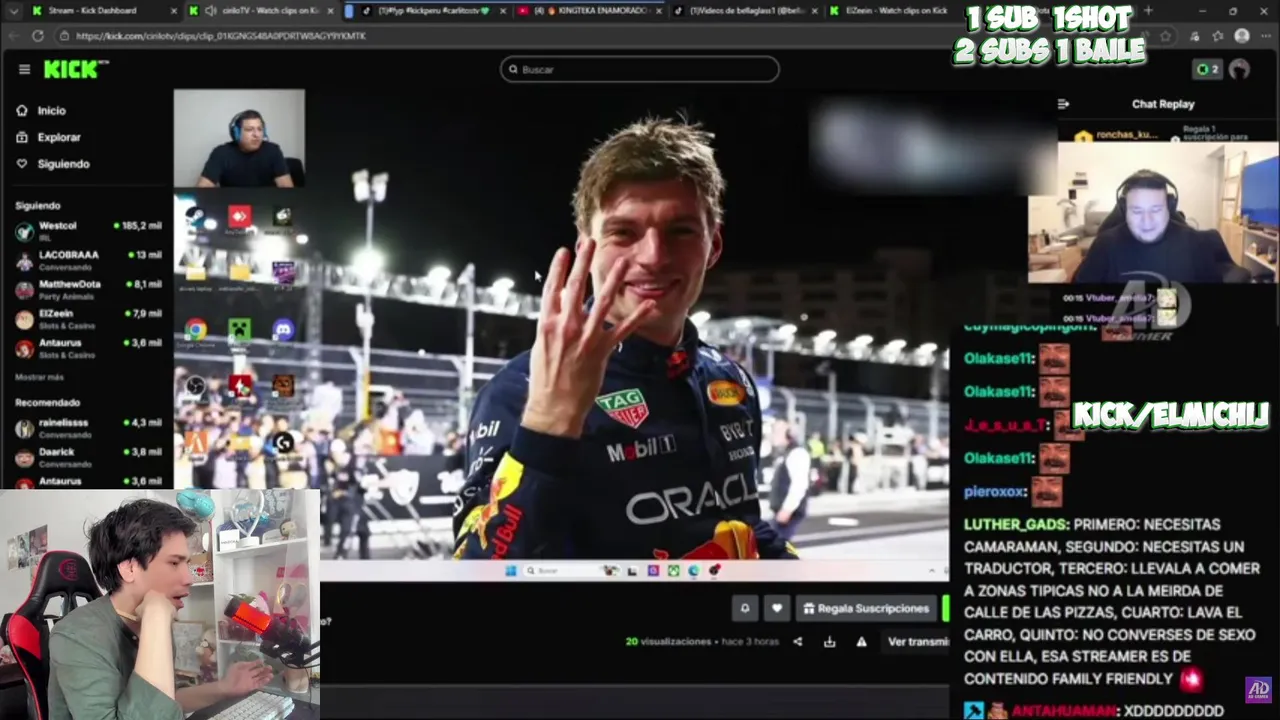Open Daarick recommended channel
Viewport: 1280px width, 720px height.
[x=88, y=456]
